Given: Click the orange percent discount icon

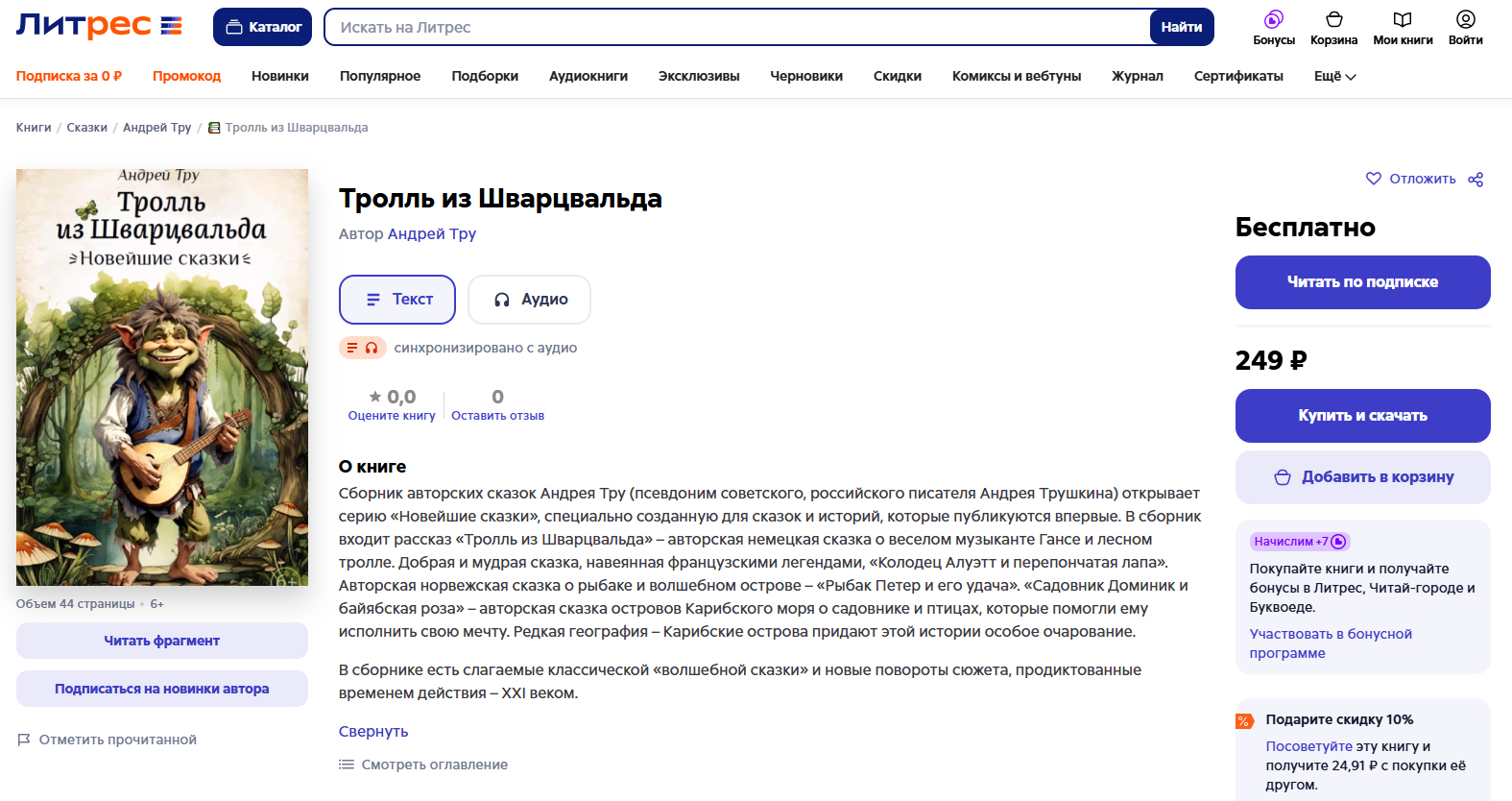Looking at the screenshot, I should pyautogui.click(x=1244, y=721).
